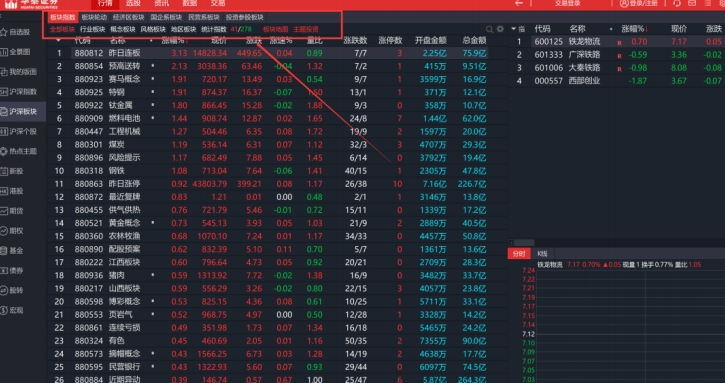
Task: Open the customer service headset icon
Action: tap(677, 3)
